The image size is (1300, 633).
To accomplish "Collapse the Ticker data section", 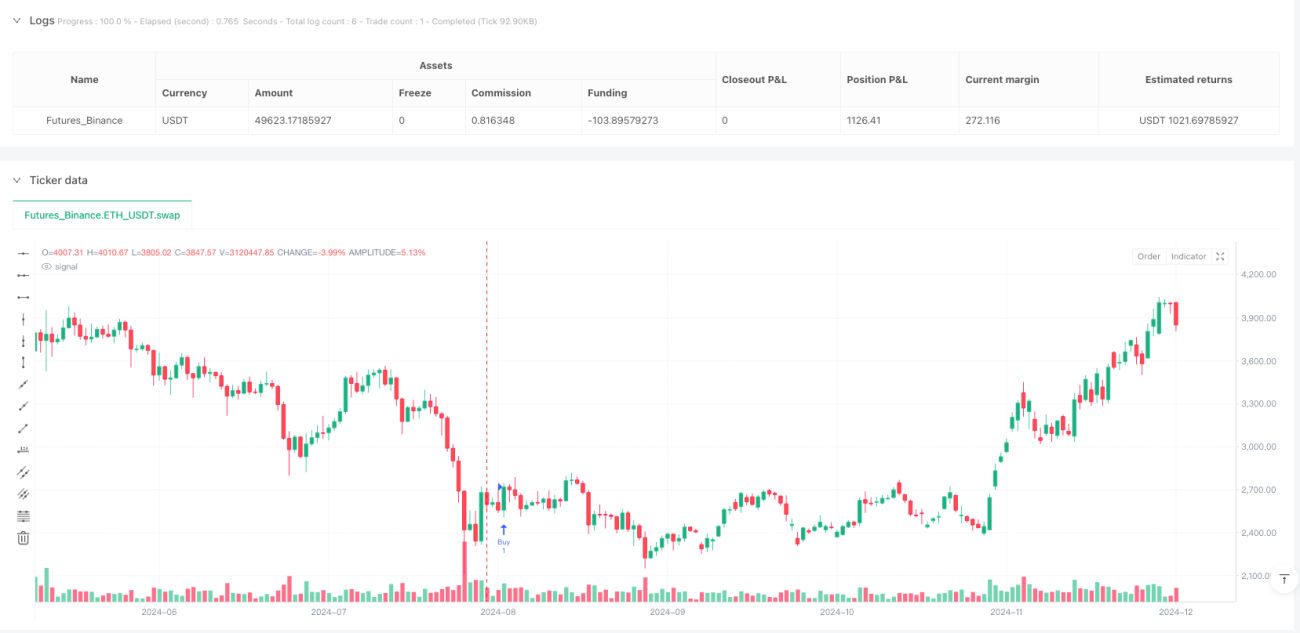I will (17, 180).
